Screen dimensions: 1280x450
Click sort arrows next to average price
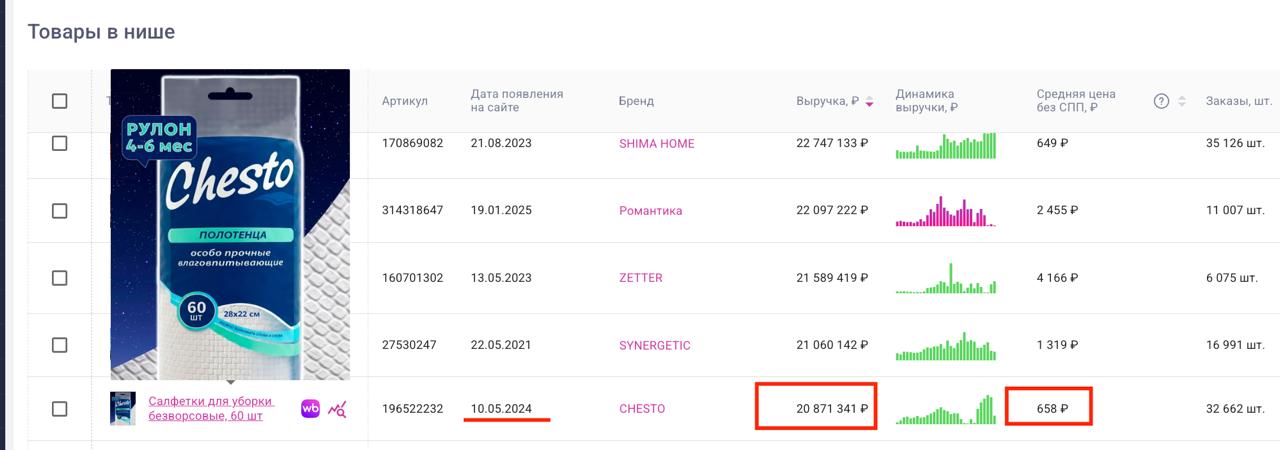1182,101
